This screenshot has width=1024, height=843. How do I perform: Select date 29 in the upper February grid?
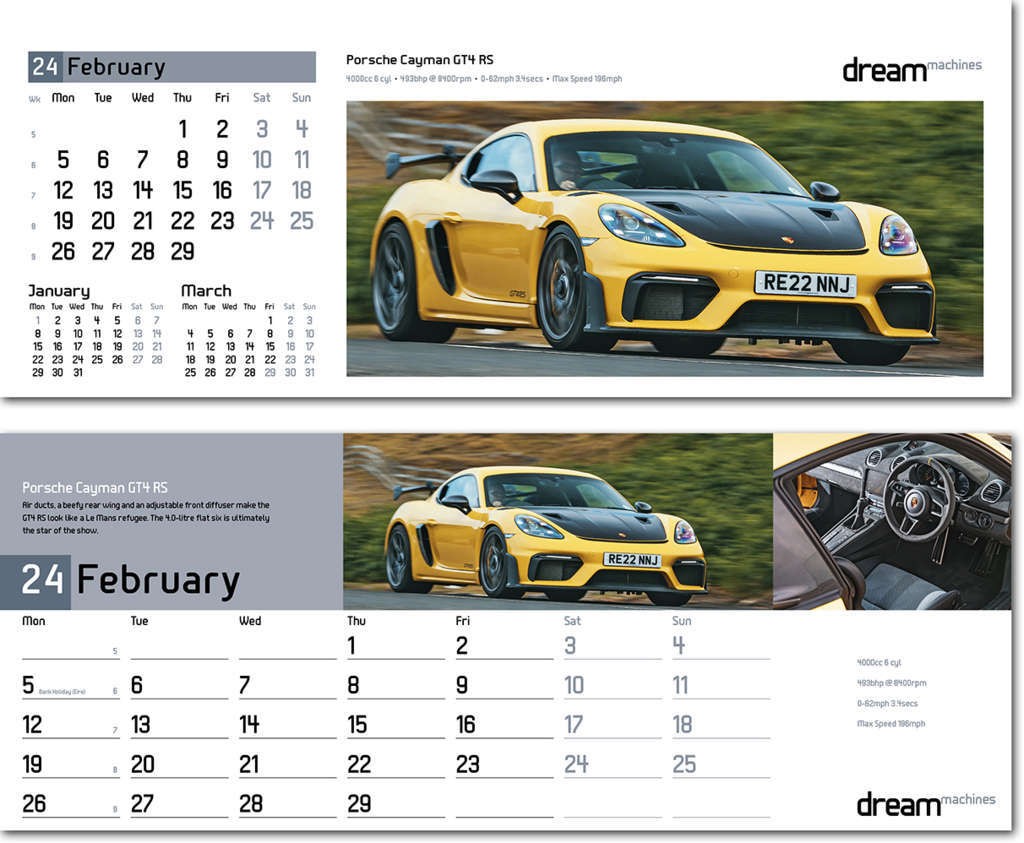[183, 251]
